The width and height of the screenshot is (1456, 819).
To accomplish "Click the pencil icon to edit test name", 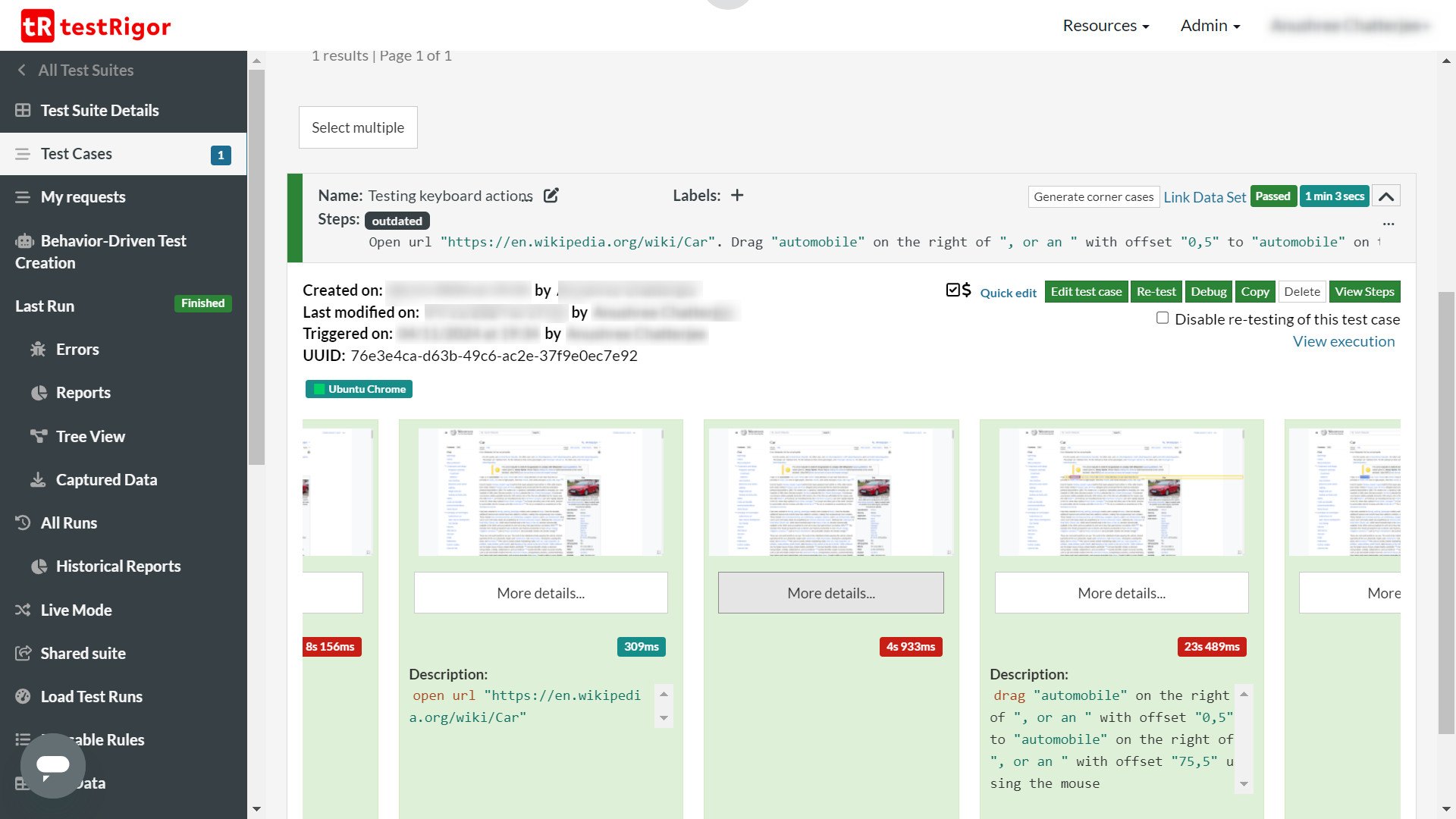I will click(x=551, y=196).
